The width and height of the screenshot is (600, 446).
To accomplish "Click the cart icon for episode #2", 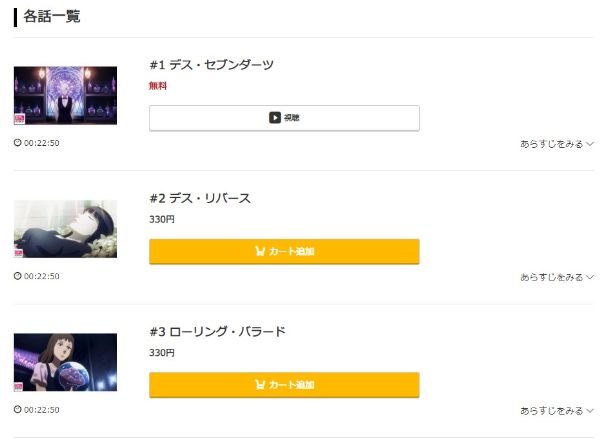I will tap(260, 252).
